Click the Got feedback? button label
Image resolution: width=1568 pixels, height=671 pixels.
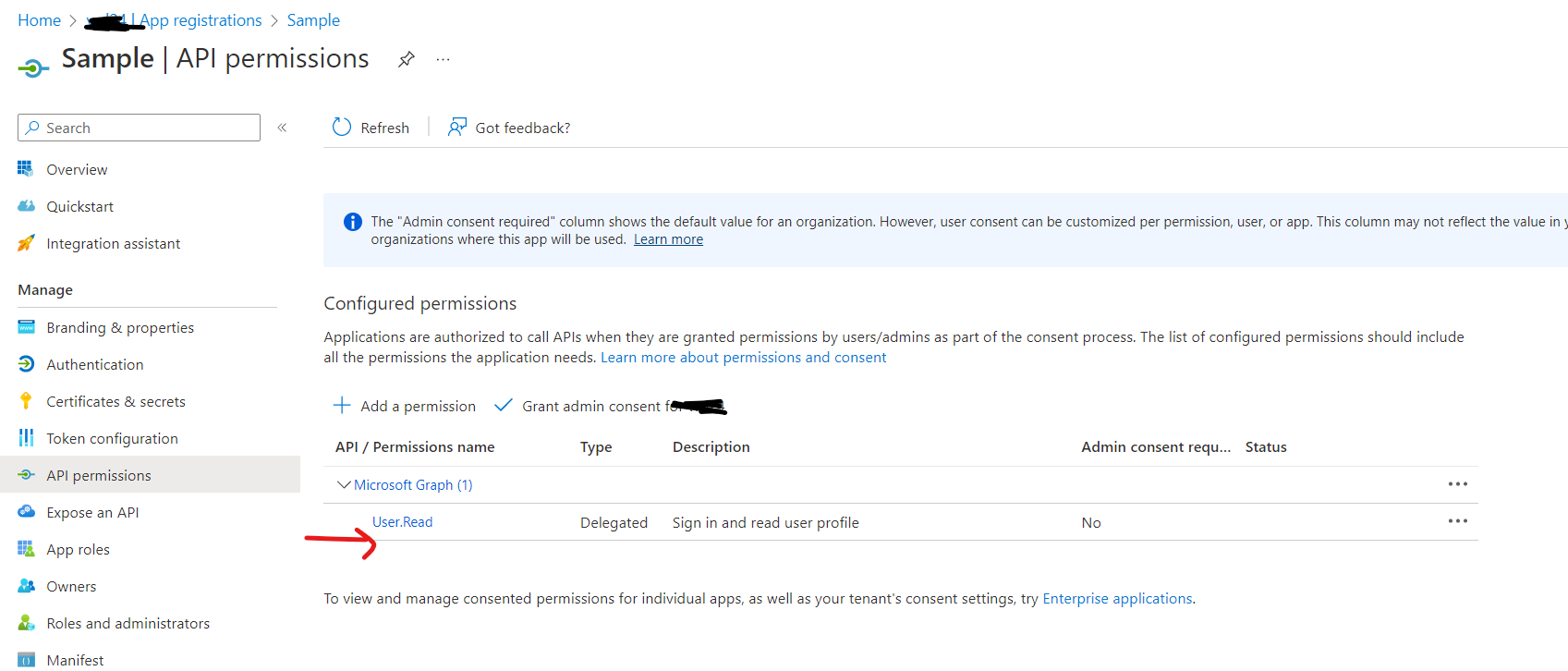click(523, 128)
